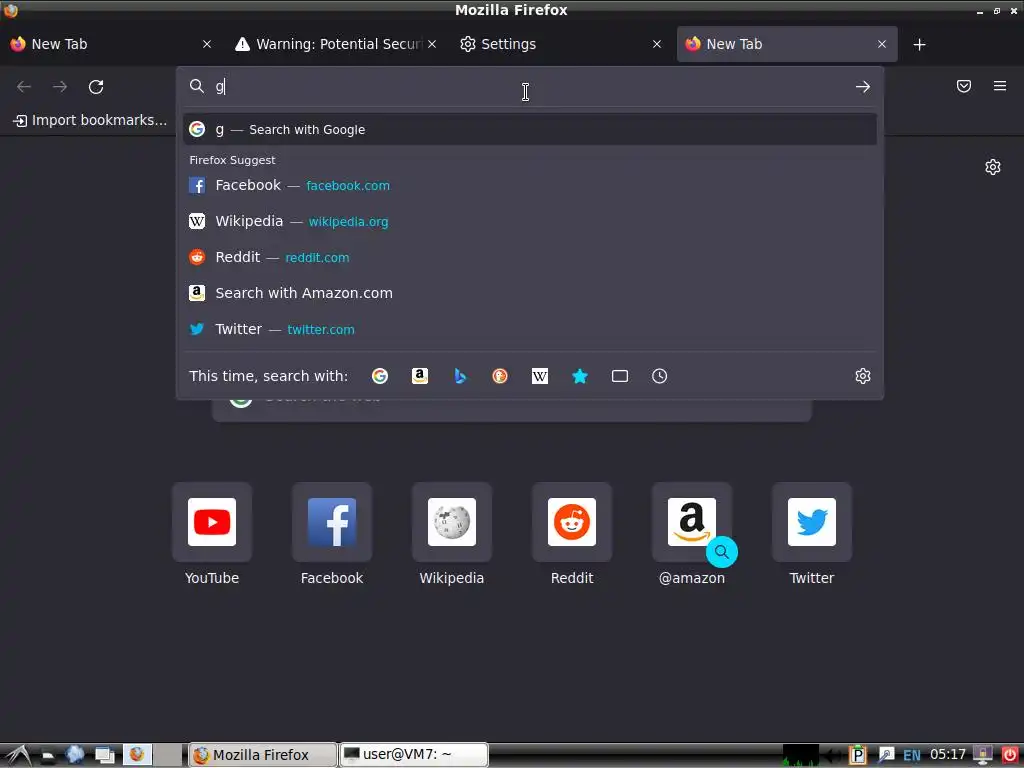Switch to Mozilla Firefox taskbar window

point(263,755)
